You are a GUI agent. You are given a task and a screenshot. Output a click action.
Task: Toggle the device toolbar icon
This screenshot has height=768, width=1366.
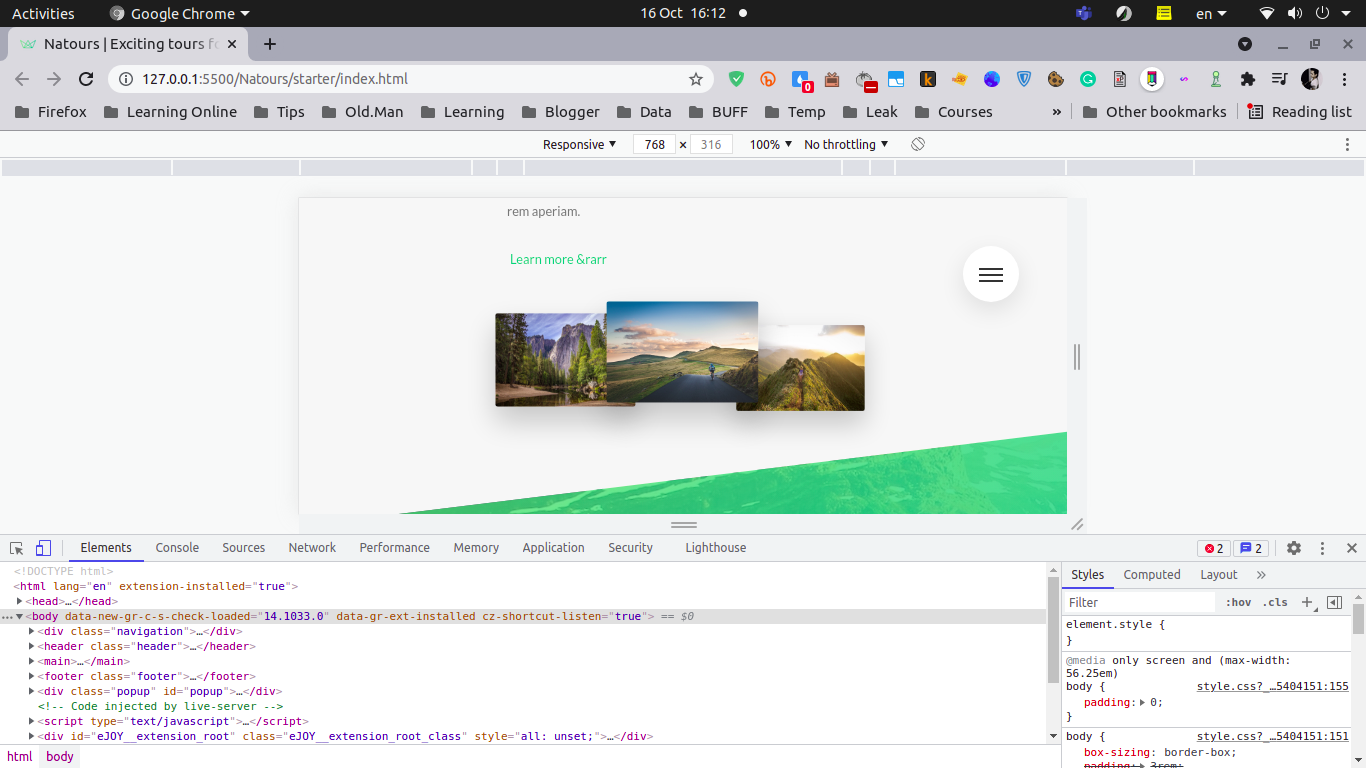coord(43,548)
